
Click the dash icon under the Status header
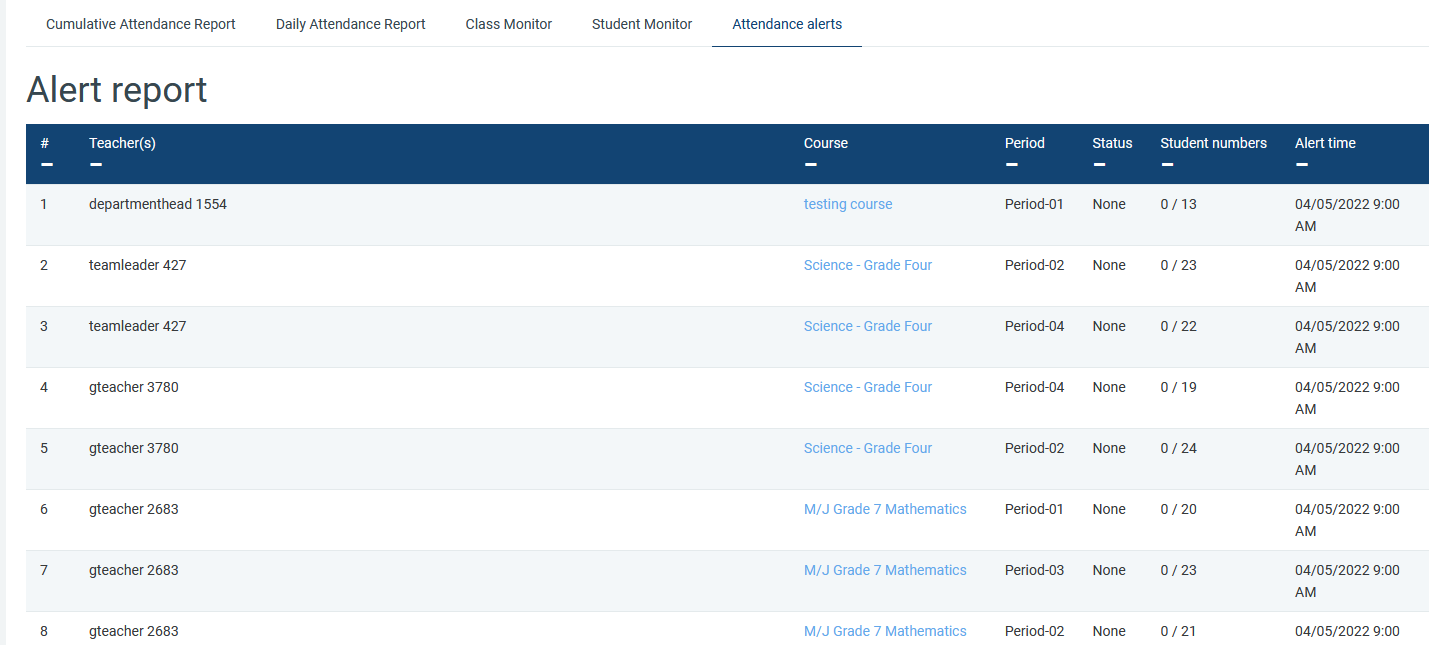coord(1099,165)
